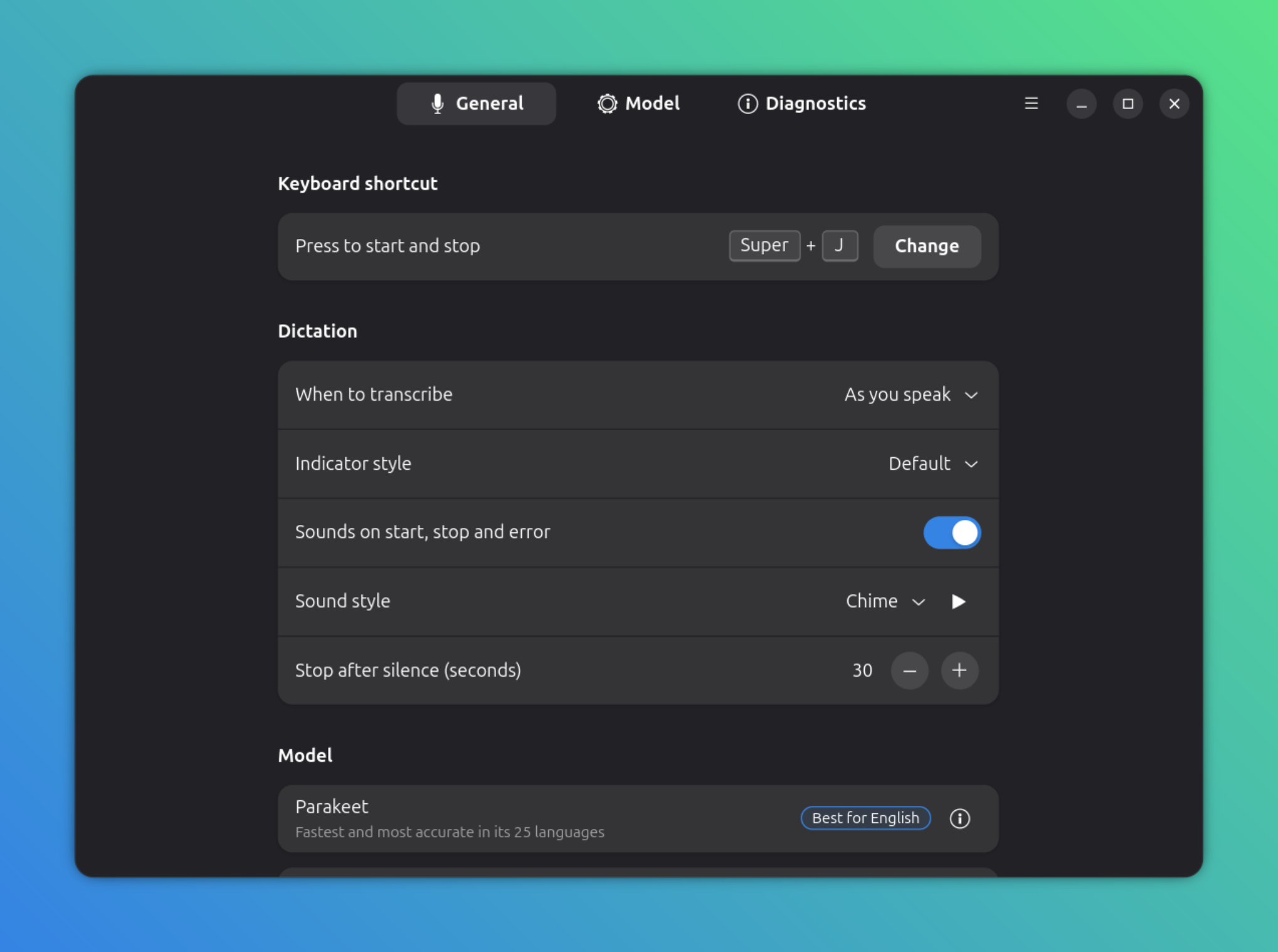Click the Press to start and stop label
The height and width of the screenshot is (952, 1278).
click(x=388, y=246)
